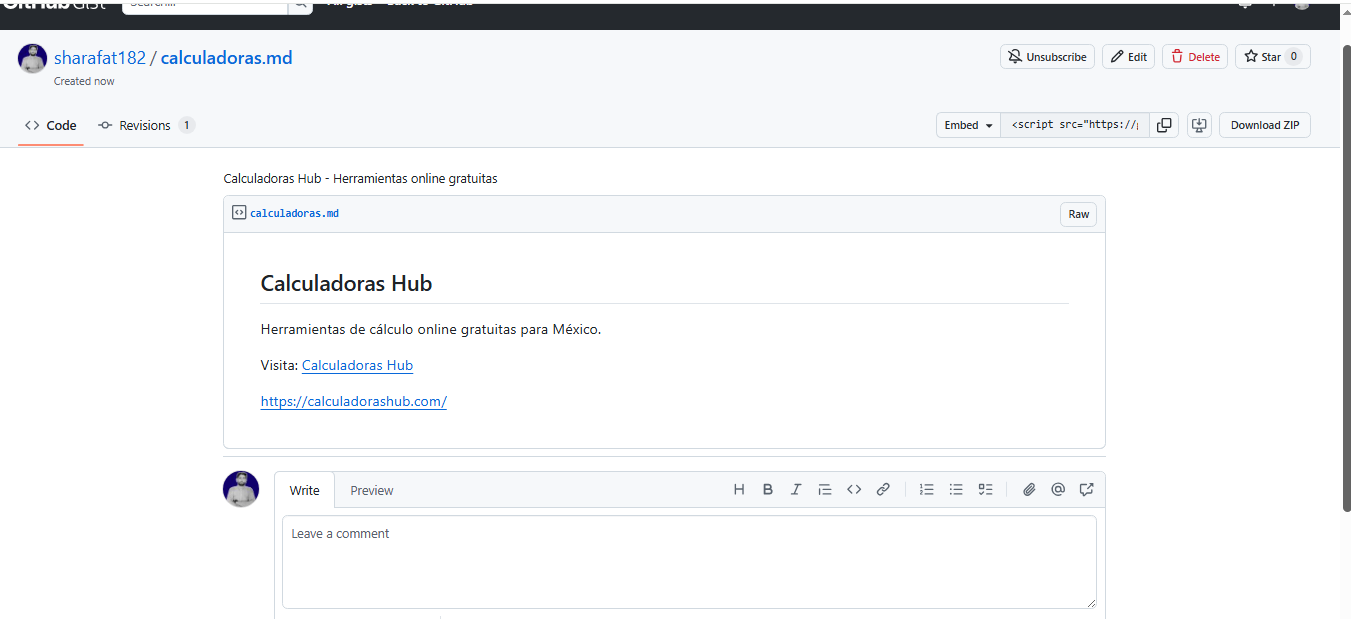Click the file icon beside calculadoras.md
The width and height of the screenshot is (1351, 619).
coord(238,213)
